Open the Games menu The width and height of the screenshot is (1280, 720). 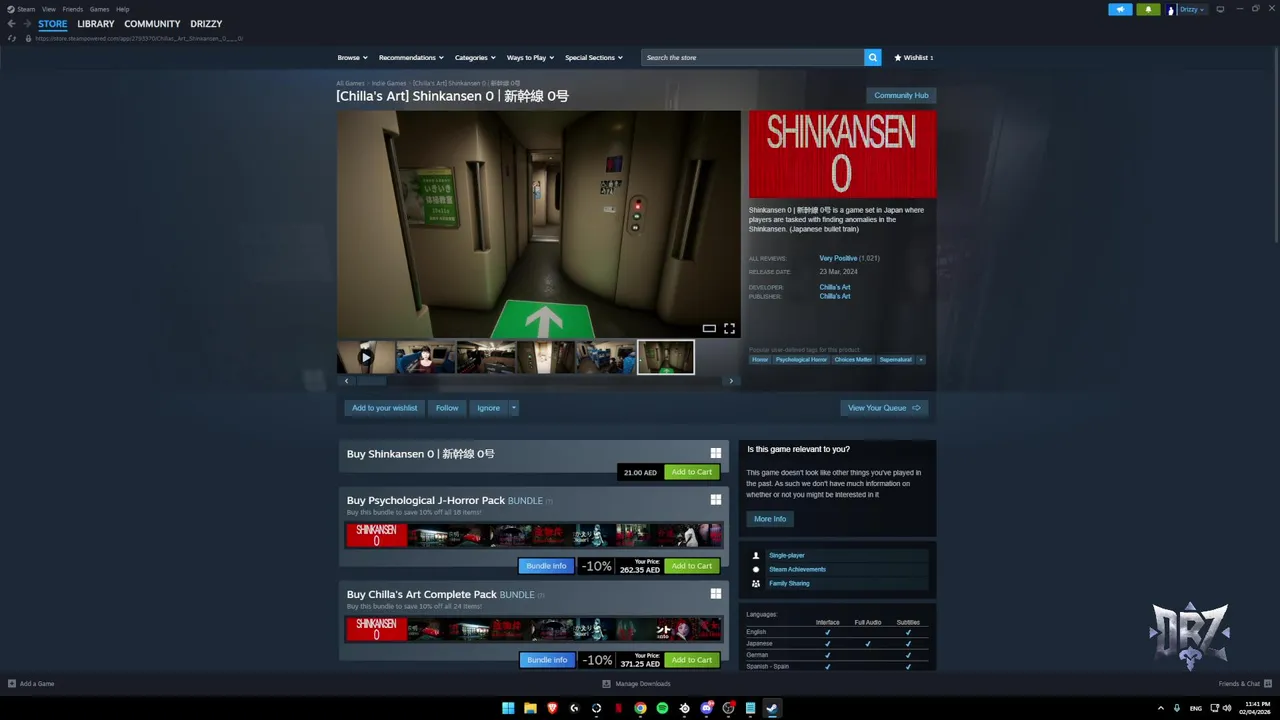pyautogui.click(x=99, y=9)
